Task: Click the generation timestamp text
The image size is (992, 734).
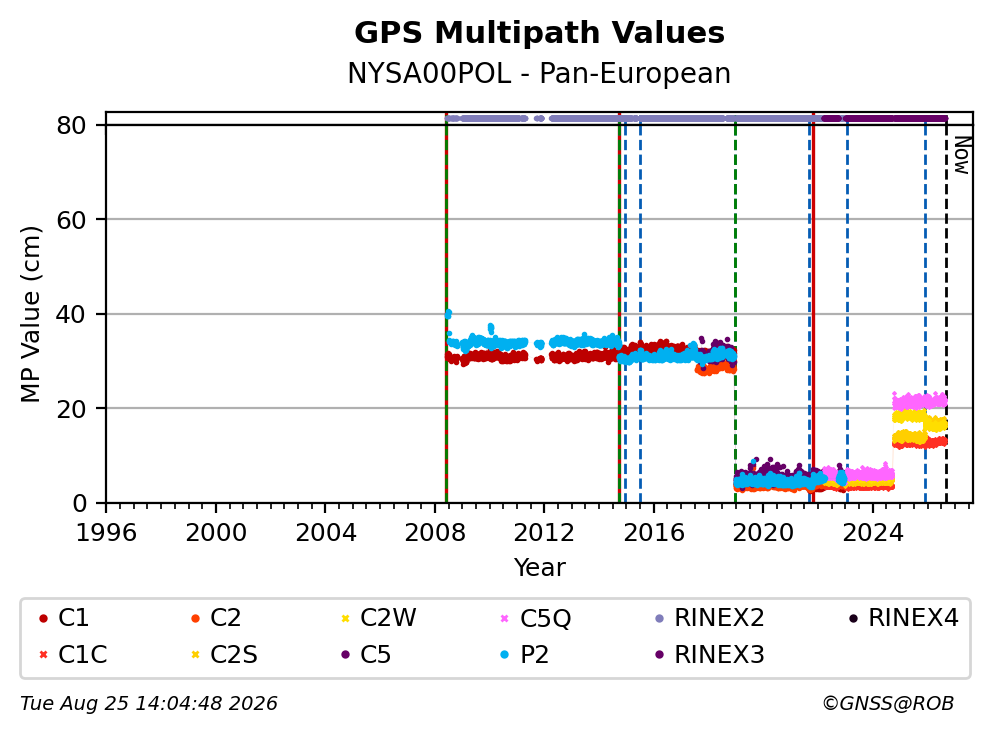Action: coord(149,704)
